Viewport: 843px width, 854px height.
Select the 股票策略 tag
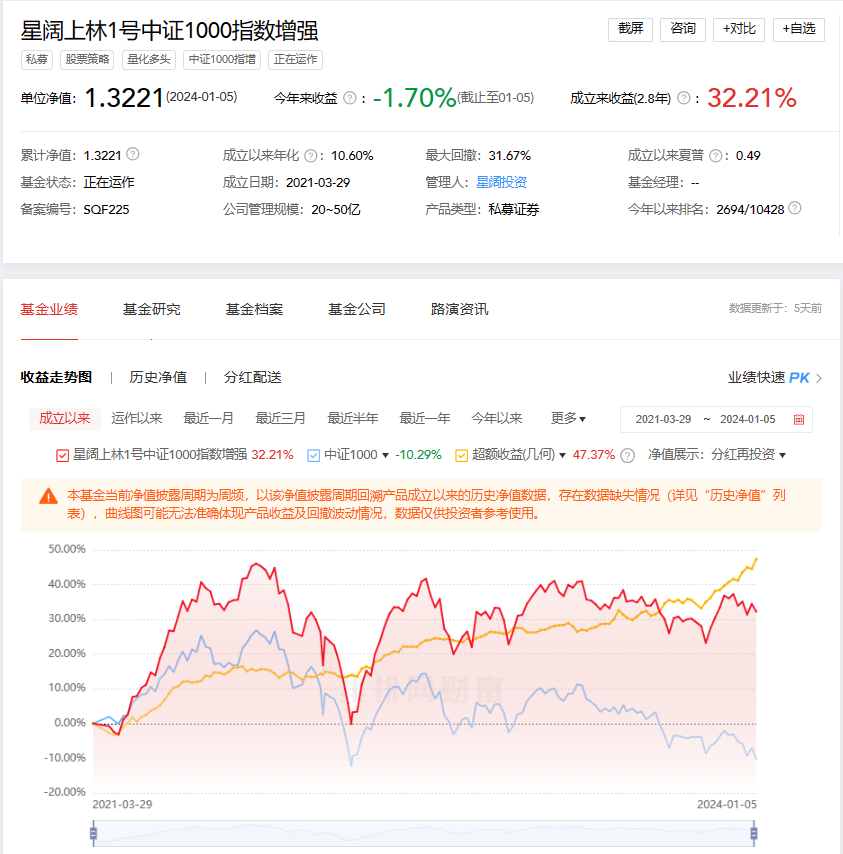tap(87, 59)
